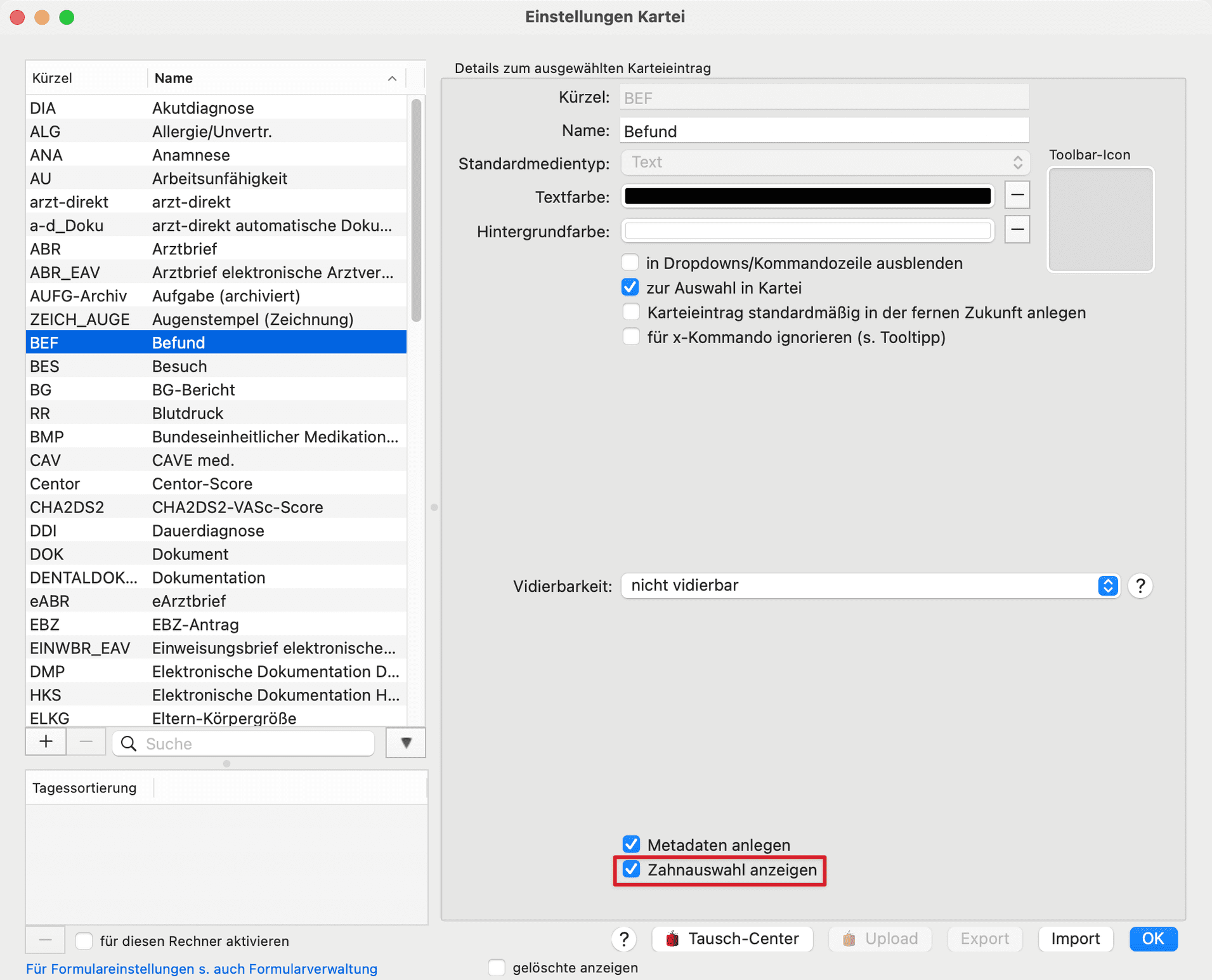Toggle Name column sort order arrow
The width and height of the screenshot is (1212, 980).
click(392, 79)
